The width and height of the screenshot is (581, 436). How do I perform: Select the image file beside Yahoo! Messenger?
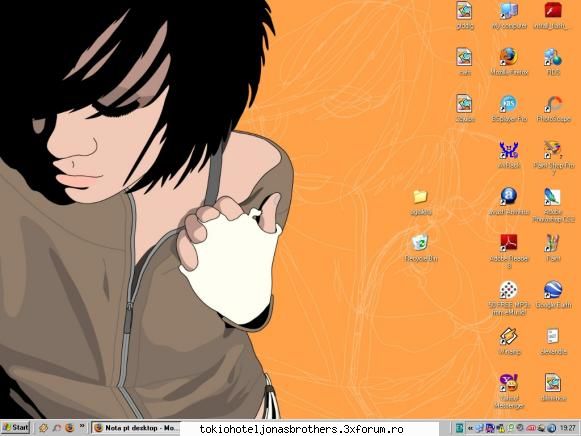coord(553,388)
